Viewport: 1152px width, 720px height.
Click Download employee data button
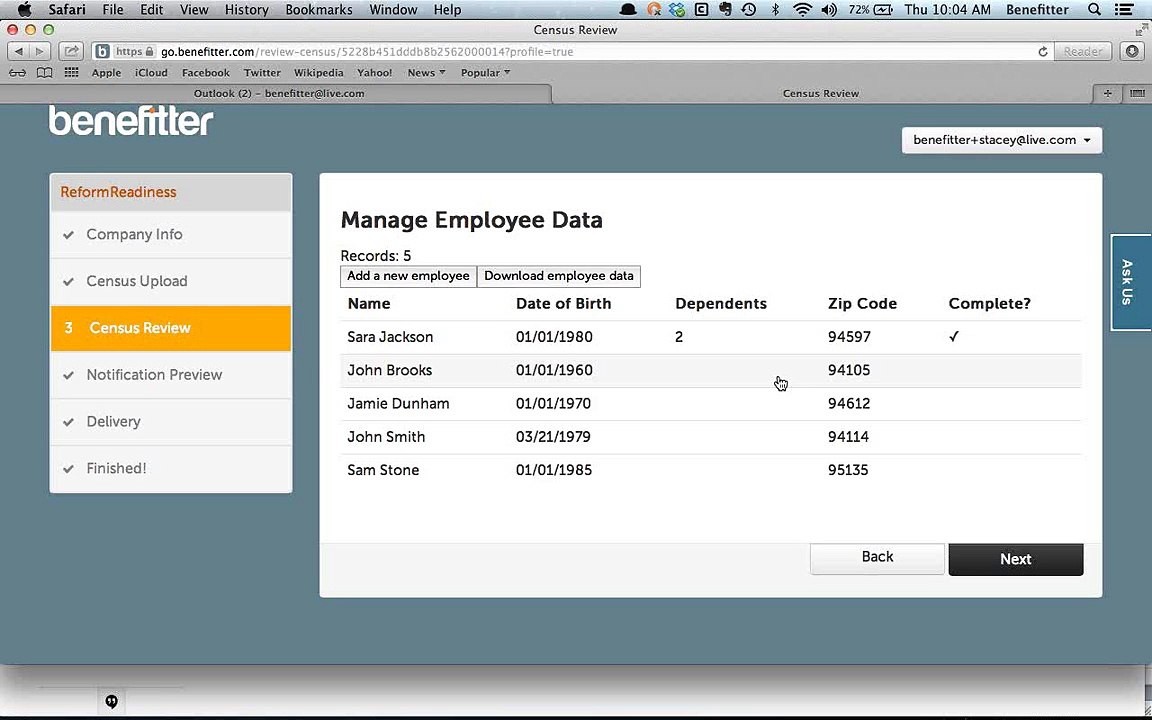click(x=558, y=276)
